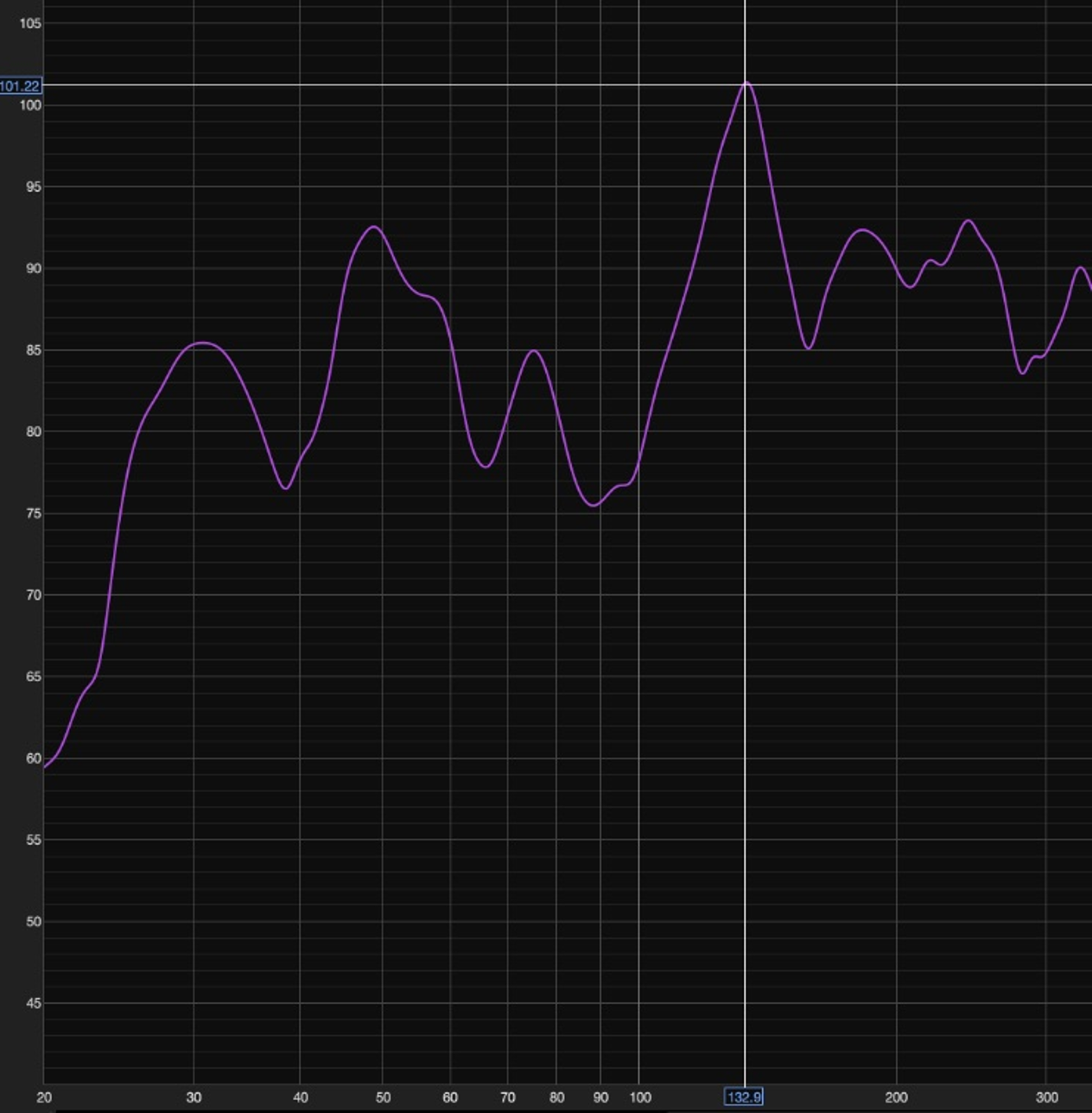Click the 132.9 cursor frequency readout

[x=744, y=1097]
